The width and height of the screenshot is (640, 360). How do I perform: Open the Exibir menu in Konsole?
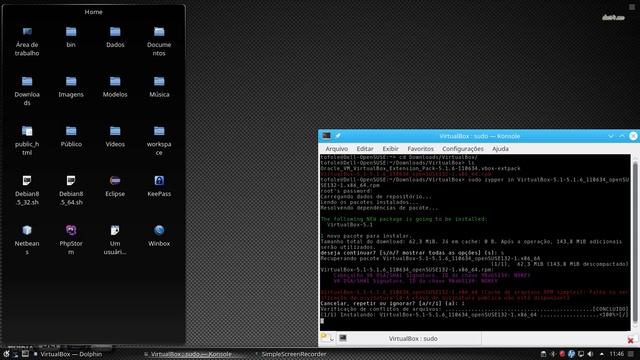(x=390, y=149)
